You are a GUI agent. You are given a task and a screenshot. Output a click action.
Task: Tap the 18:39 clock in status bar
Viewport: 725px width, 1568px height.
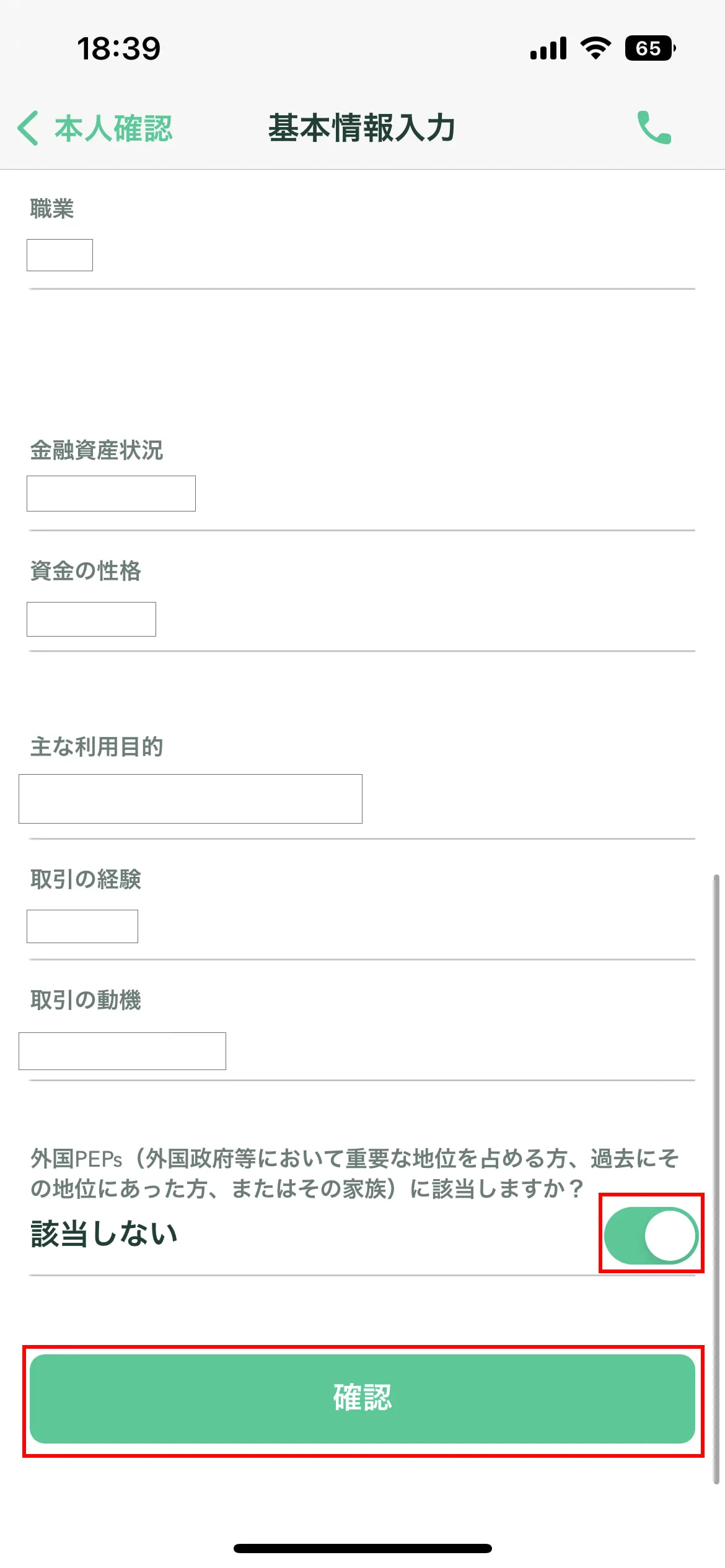tap(120, 48)
